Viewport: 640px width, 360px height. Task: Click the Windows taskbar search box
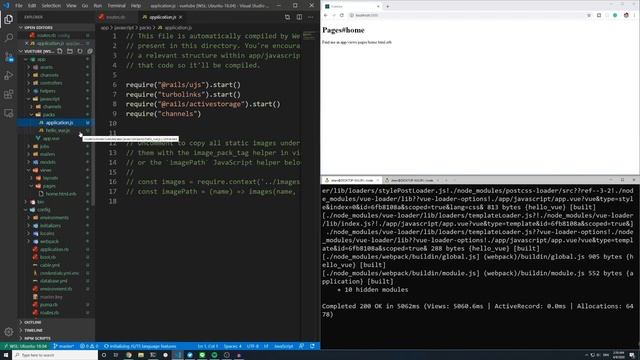point(55,355)
